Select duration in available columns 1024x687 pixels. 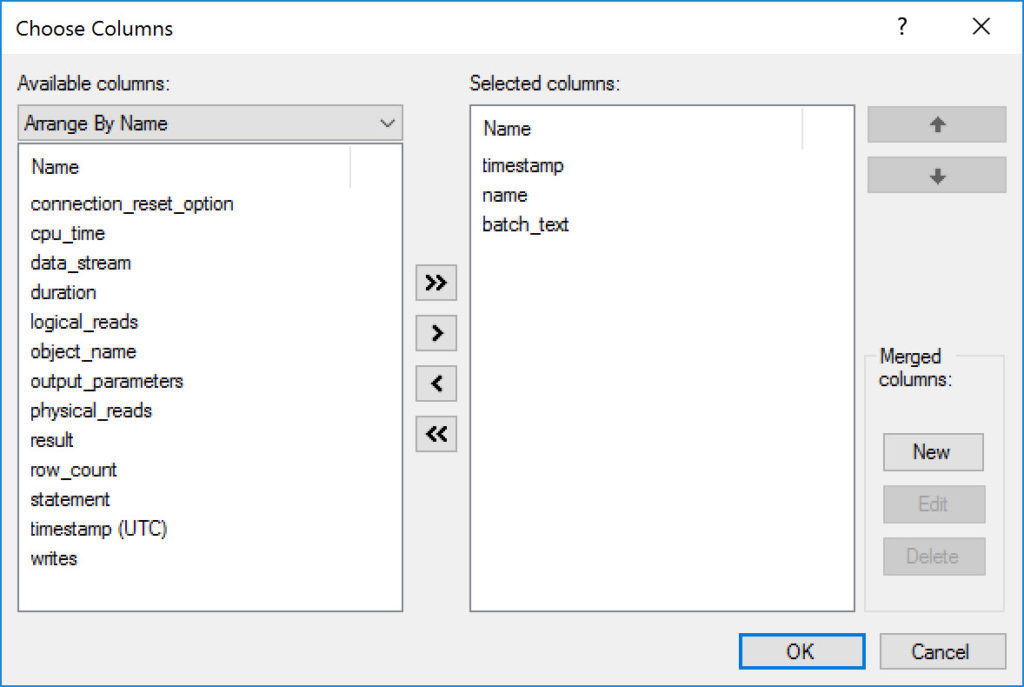tap(63, 293)
